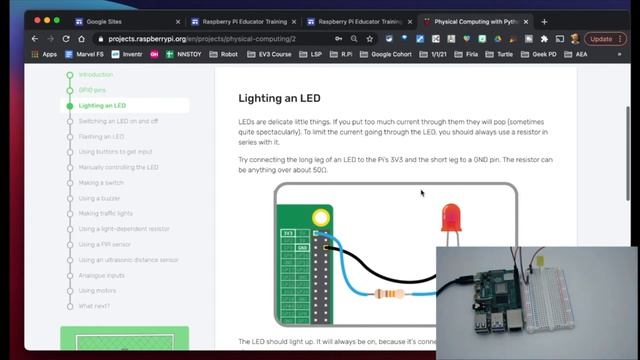Open Switching an LED on and off step

pos(118,121)
